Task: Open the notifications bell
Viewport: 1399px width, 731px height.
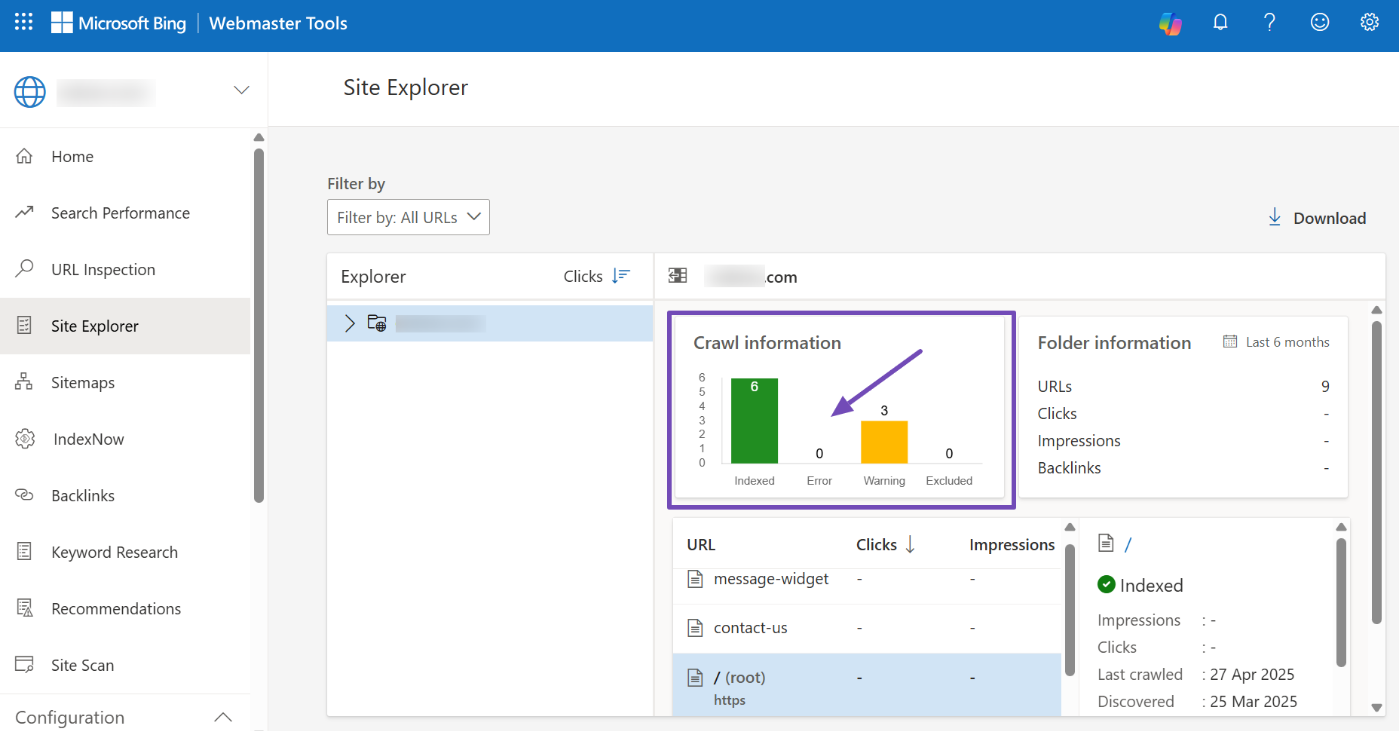Action: (1220, 23)
